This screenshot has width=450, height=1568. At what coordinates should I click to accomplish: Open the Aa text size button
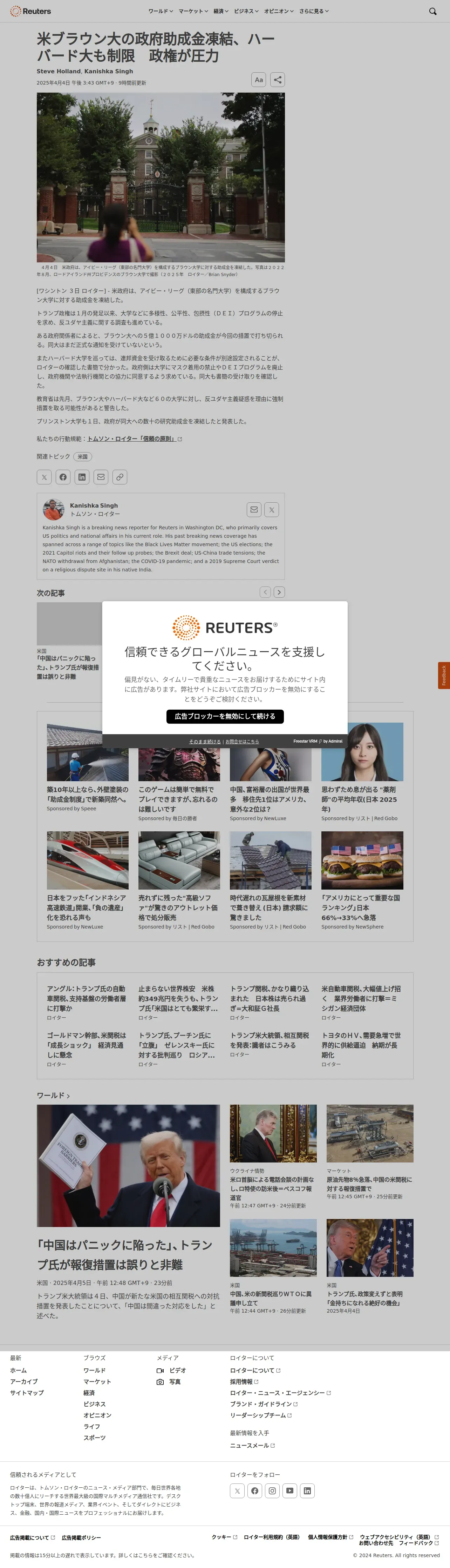(x=258, y=80)
